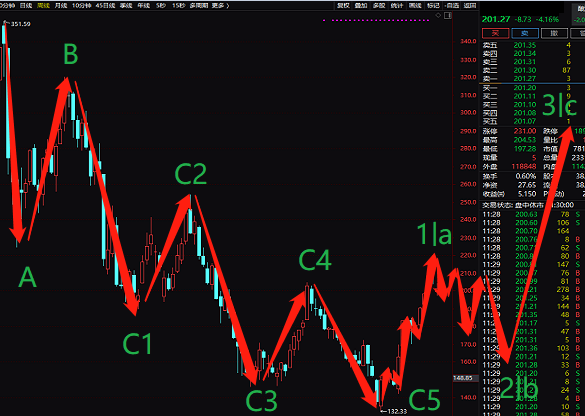Click the 撤 cancel order button
This screenshot has width=585, height=416.
pos(554,33)
